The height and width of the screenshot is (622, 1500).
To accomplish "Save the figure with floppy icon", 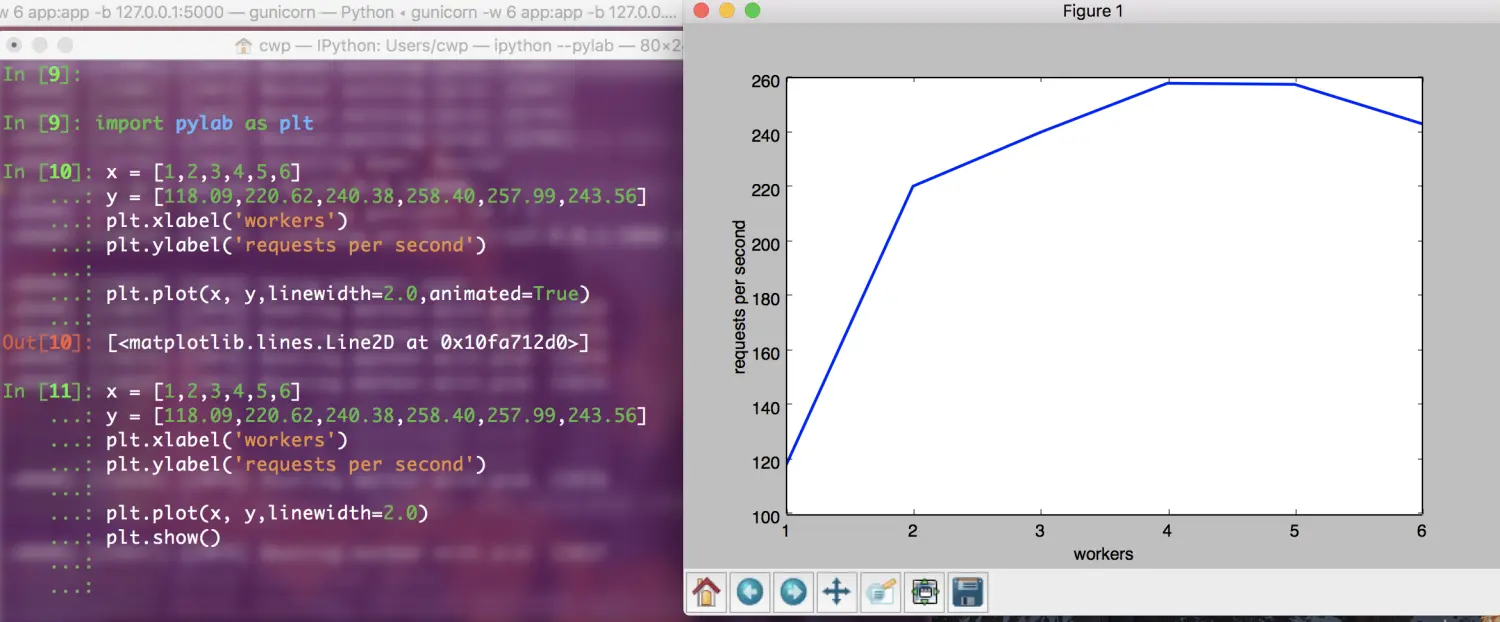I will pos(967,592).
